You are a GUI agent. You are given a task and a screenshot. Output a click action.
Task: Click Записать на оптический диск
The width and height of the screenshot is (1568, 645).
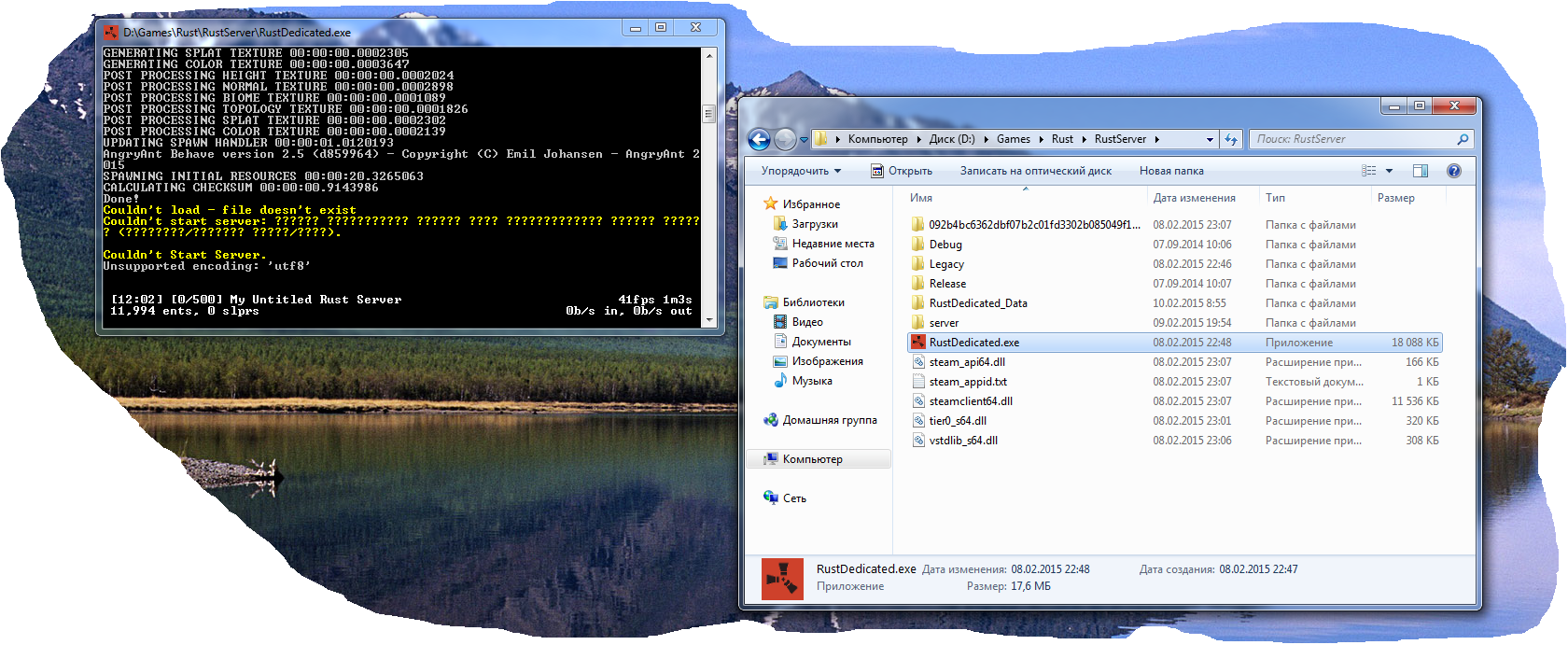pos(1036,171)
